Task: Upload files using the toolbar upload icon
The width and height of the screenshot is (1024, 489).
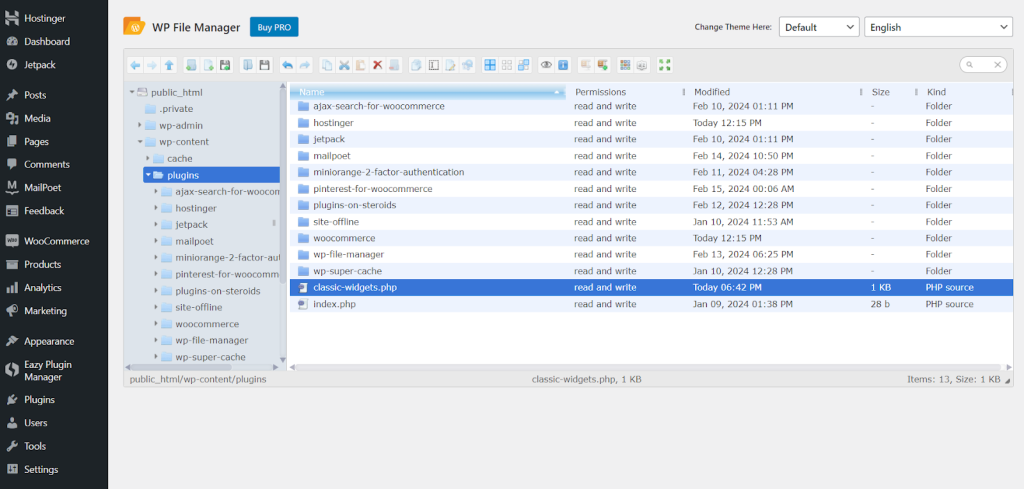Action: tap(225, 65)
